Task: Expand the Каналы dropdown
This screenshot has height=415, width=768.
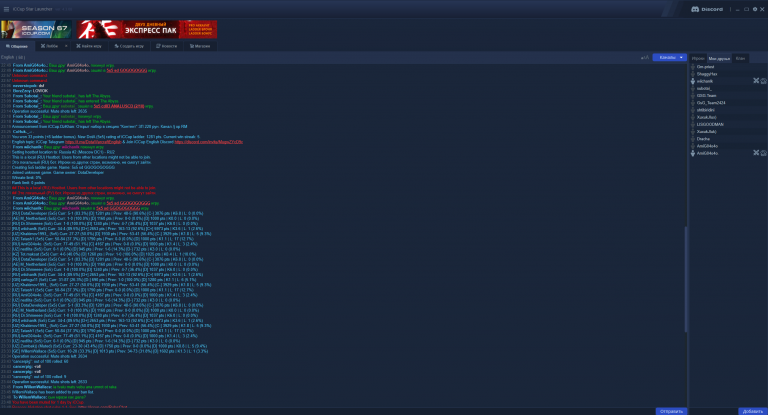Action: [x=670, y=58]
